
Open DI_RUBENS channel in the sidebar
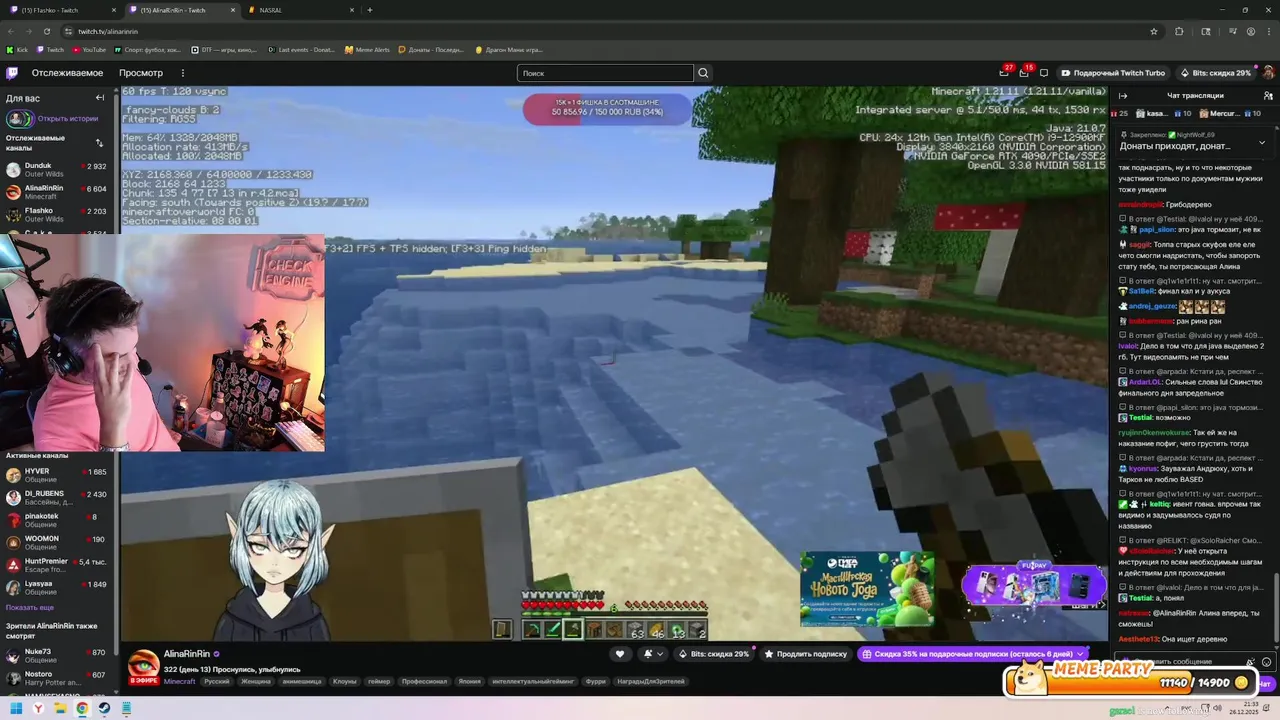pyautogui.click(x=56, y=497)
